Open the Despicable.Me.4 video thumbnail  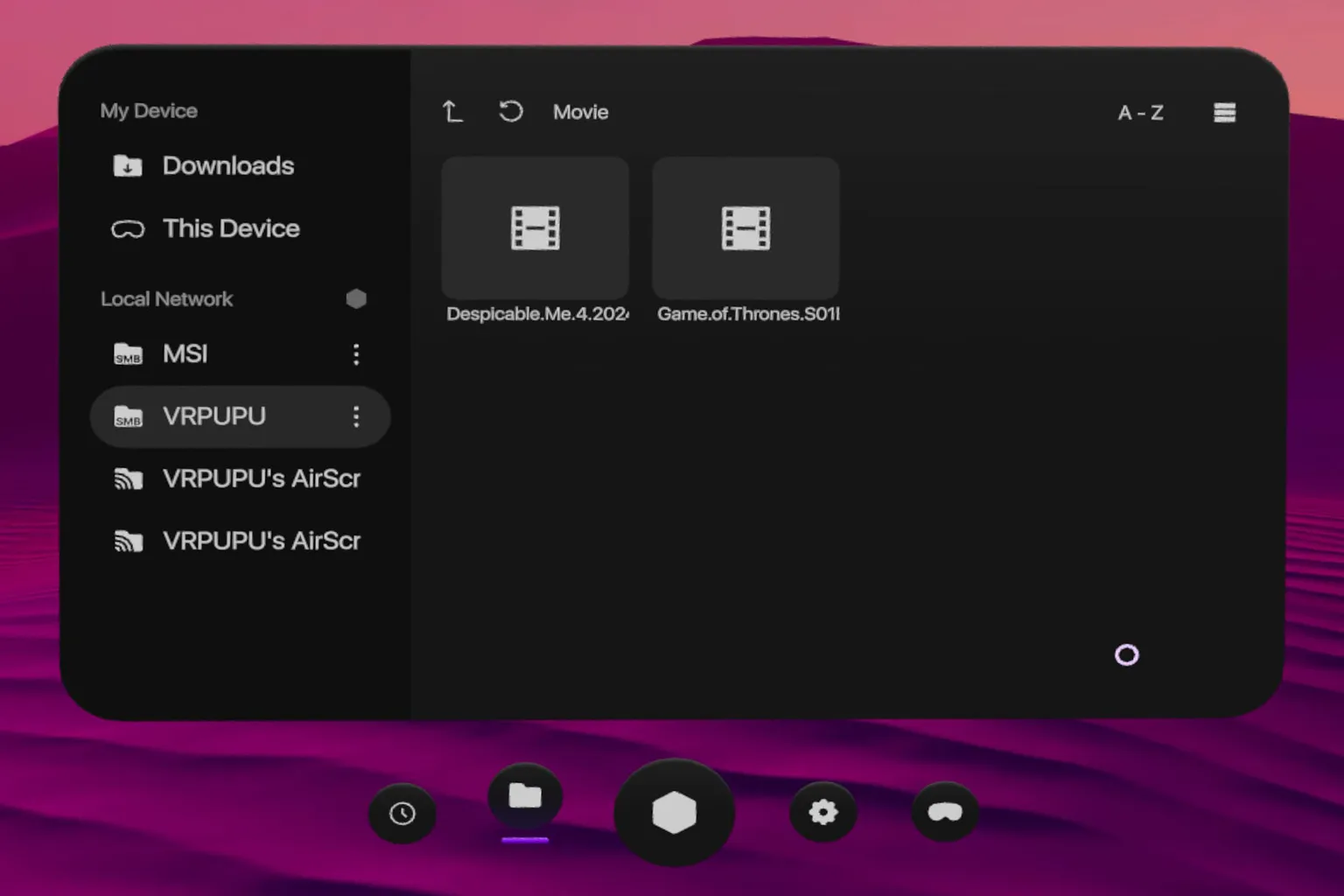pyautogui.click(x=535, y=228)
